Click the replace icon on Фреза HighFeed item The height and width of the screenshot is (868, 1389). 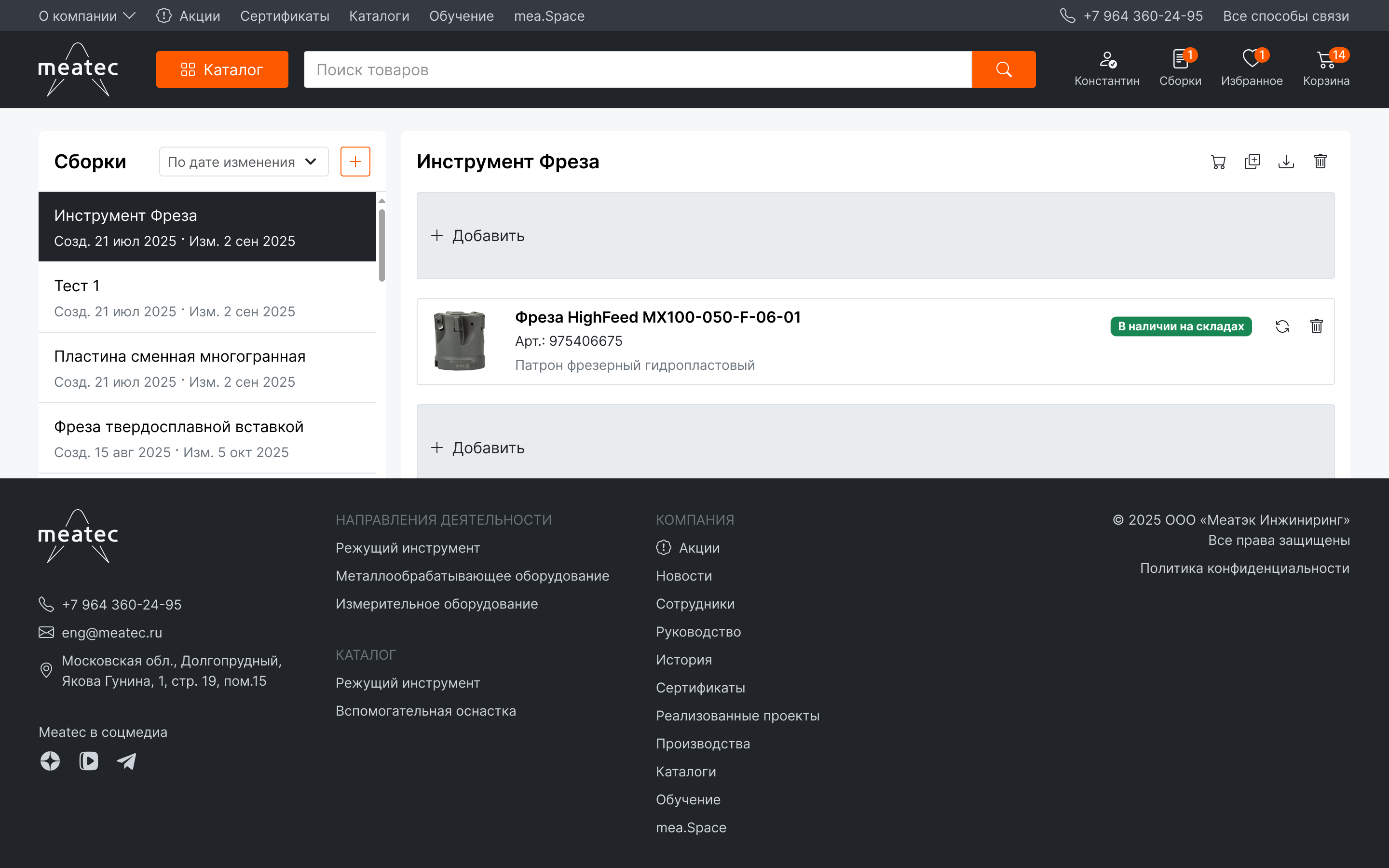tap(1282, 326)
